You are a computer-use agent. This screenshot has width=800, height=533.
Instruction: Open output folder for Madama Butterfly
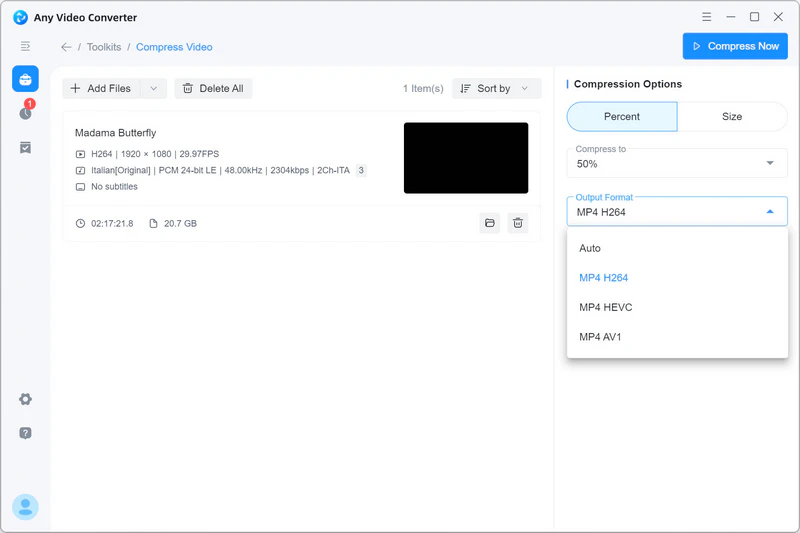[489, 223]
